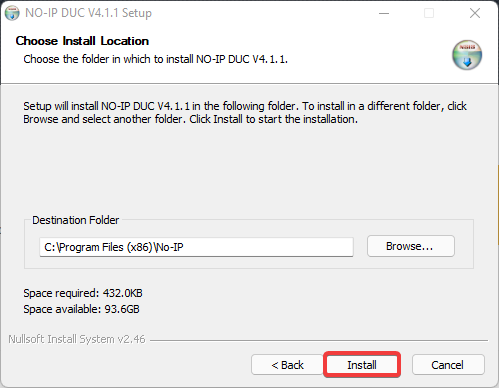Click the NO-IP DUC title bar icon
499x388 pixels.
pyautogui.click(x=12, y=13)
